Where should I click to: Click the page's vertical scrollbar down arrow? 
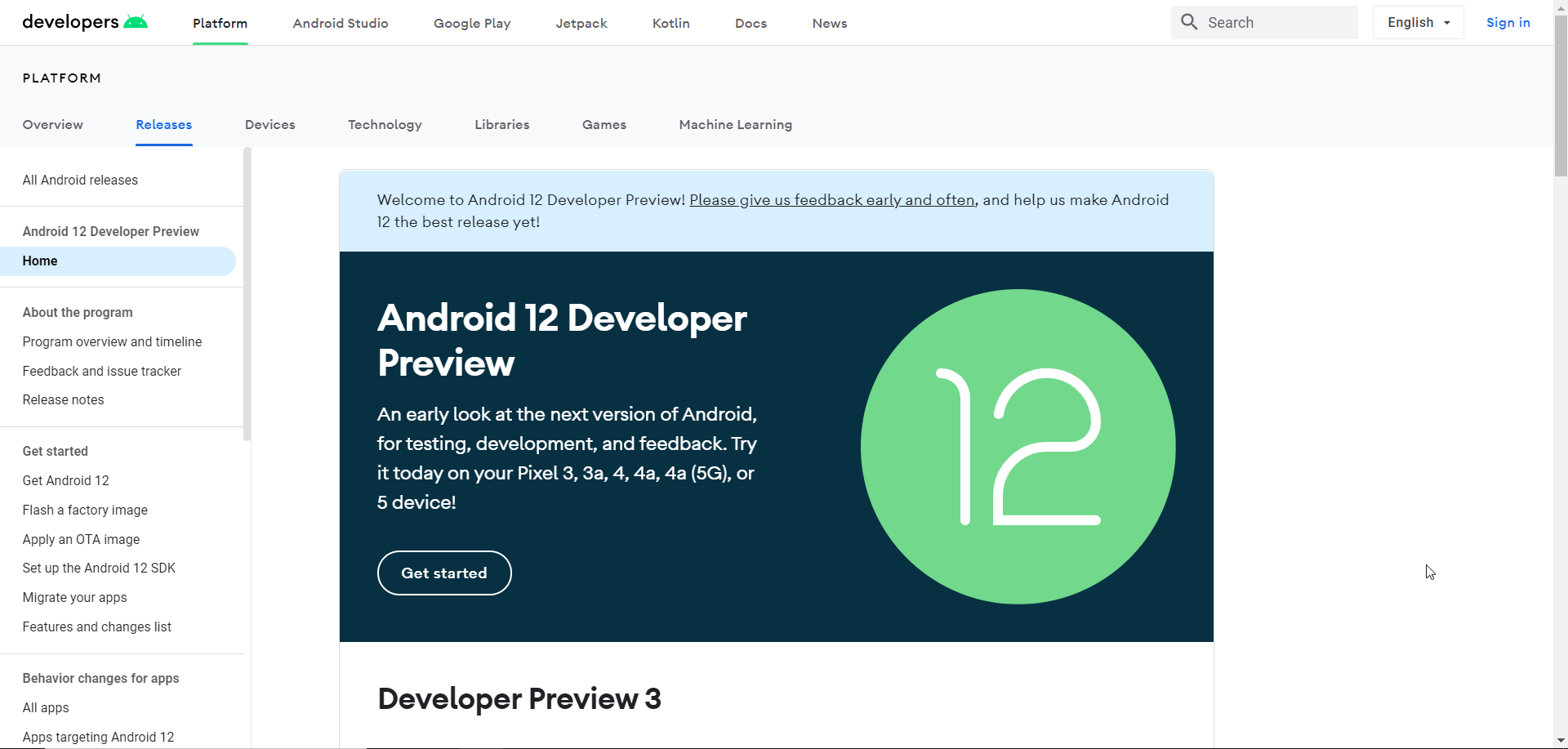point(1561,741)
